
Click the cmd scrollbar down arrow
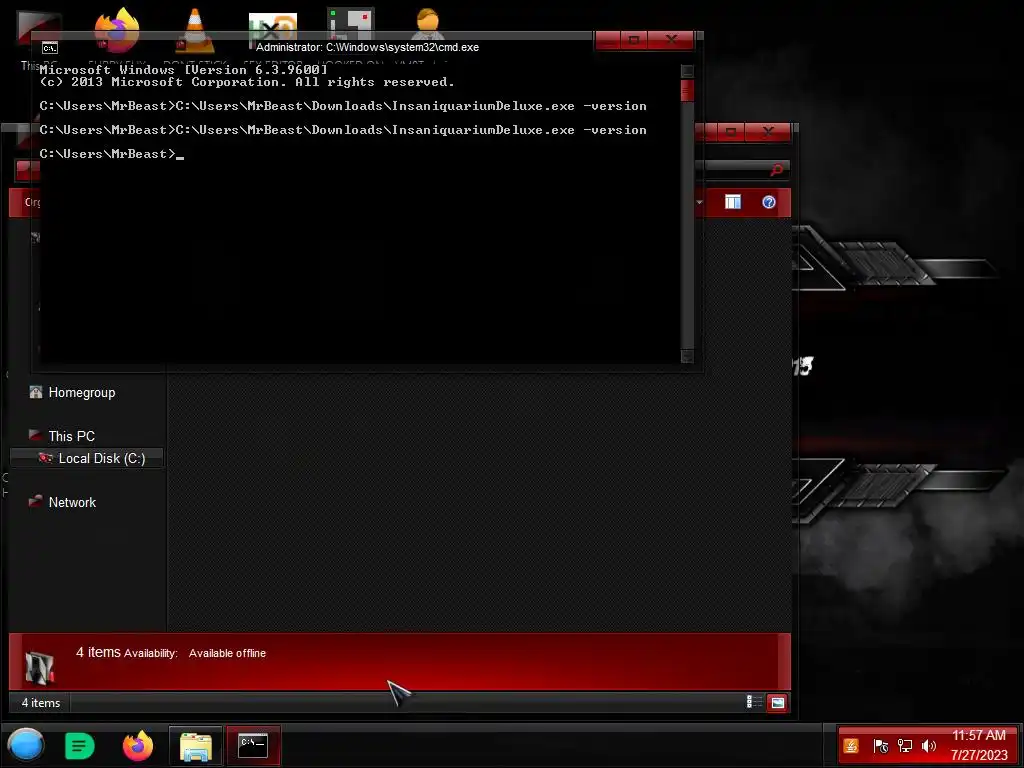click(687, 356)
